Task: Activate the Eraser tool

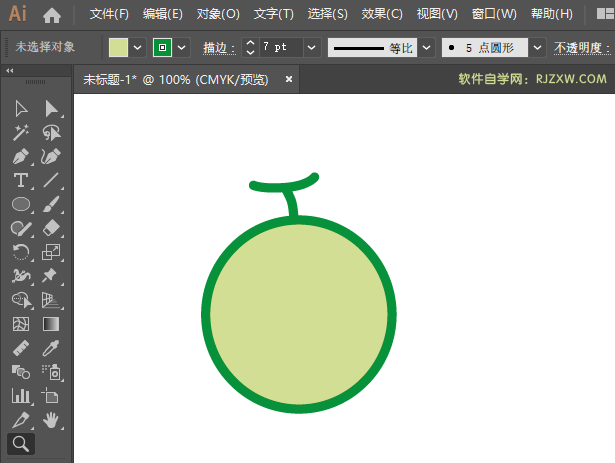Action: point(51,228)
